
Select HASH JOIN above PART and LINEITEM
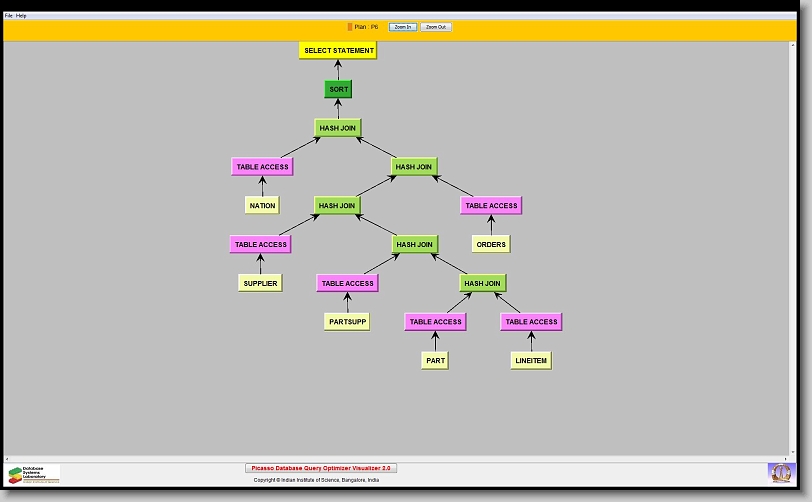pyautogui.click(x=482, y=283)
